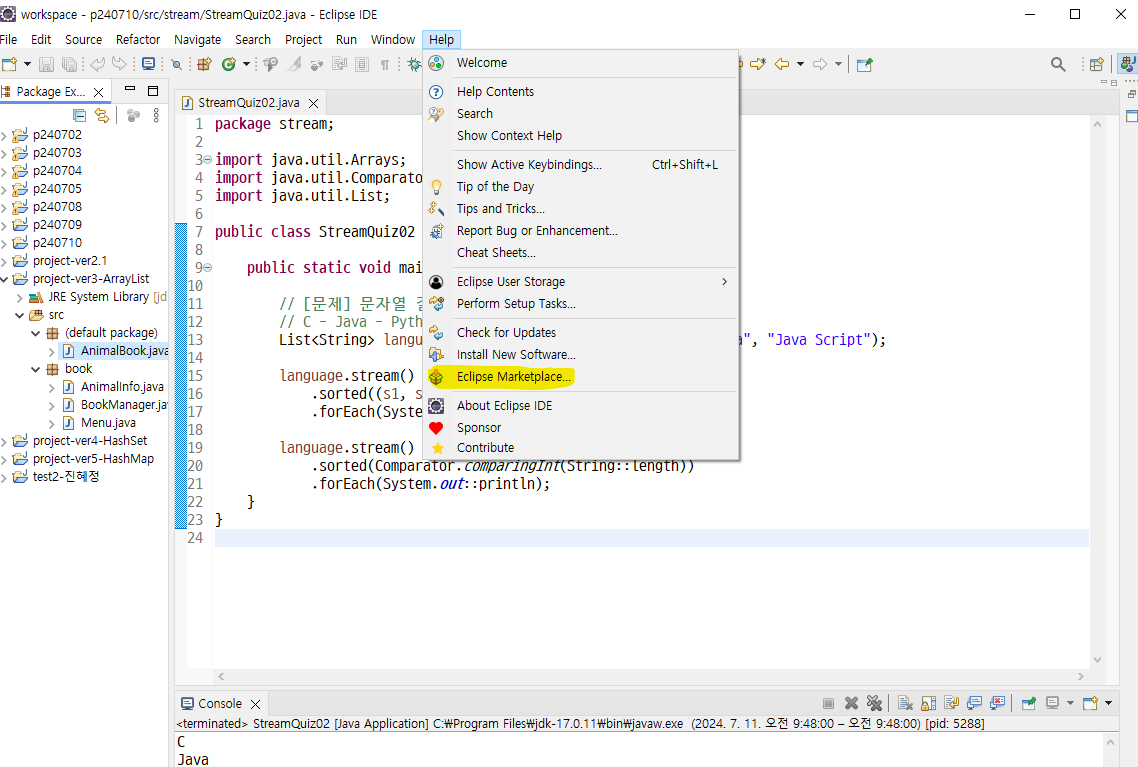This screenshot has width=1138, height=767.
Task: Open the New file dropdown arrow
Action: tap(28, 65)
